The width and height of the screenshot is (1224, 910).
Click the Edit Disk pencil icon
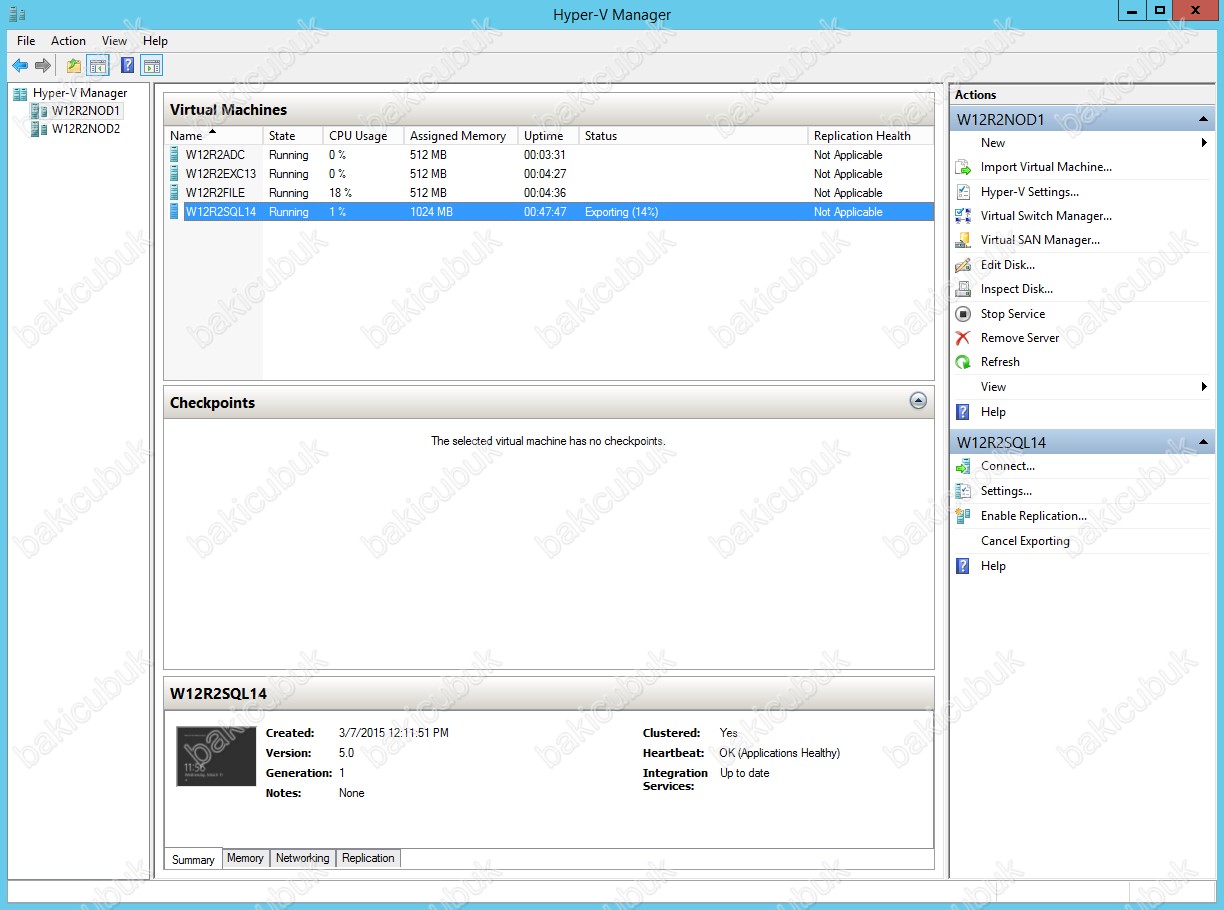pos(963,265)
